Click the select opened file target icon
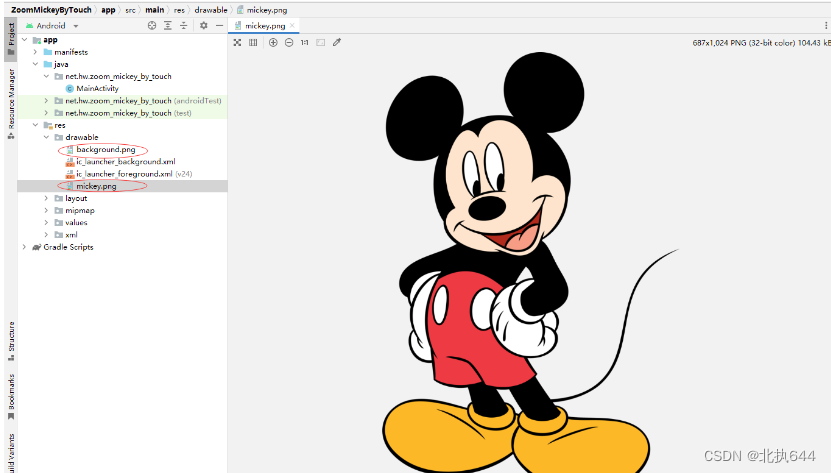The width and height of the screenshot is (831, 473). click(152, 25)
